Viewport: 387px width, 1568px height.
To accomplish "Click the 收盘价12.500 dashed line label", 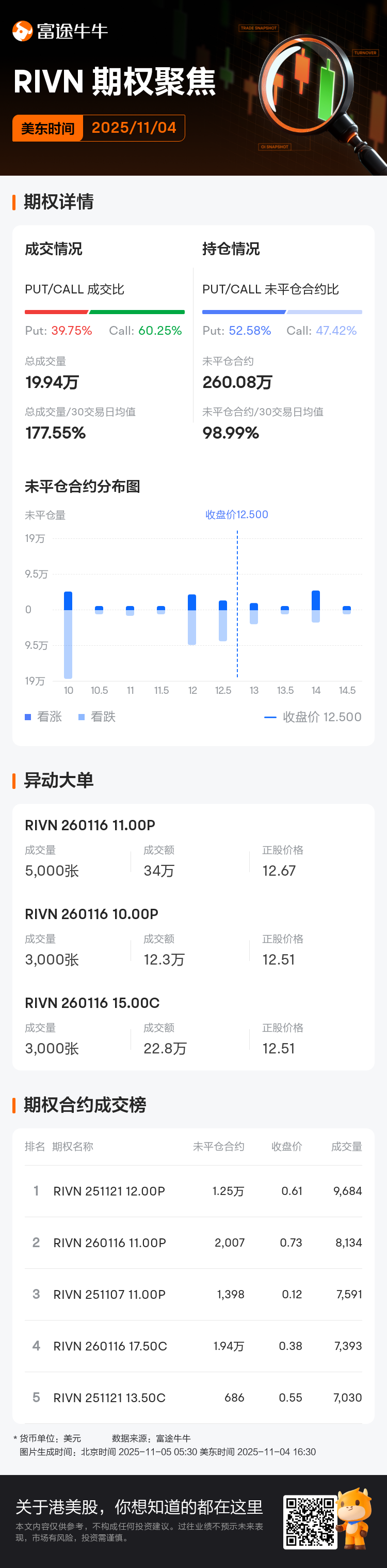I will (236, 515).
